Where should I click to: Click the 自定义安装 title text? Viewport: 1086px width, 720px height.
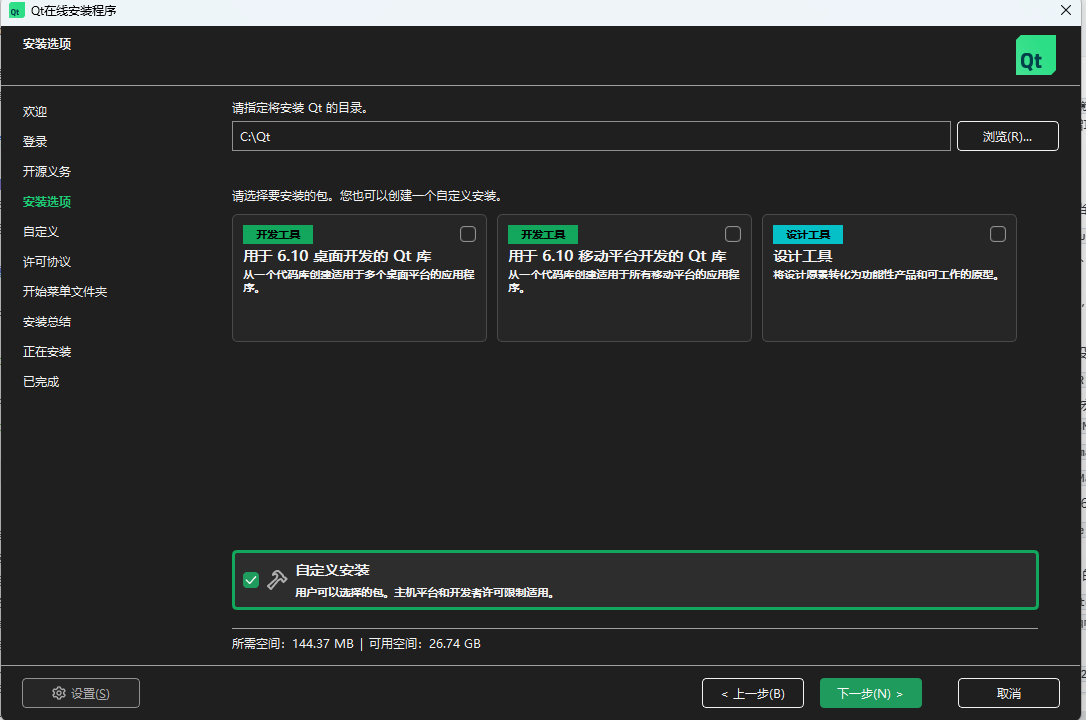click(332, 570)
